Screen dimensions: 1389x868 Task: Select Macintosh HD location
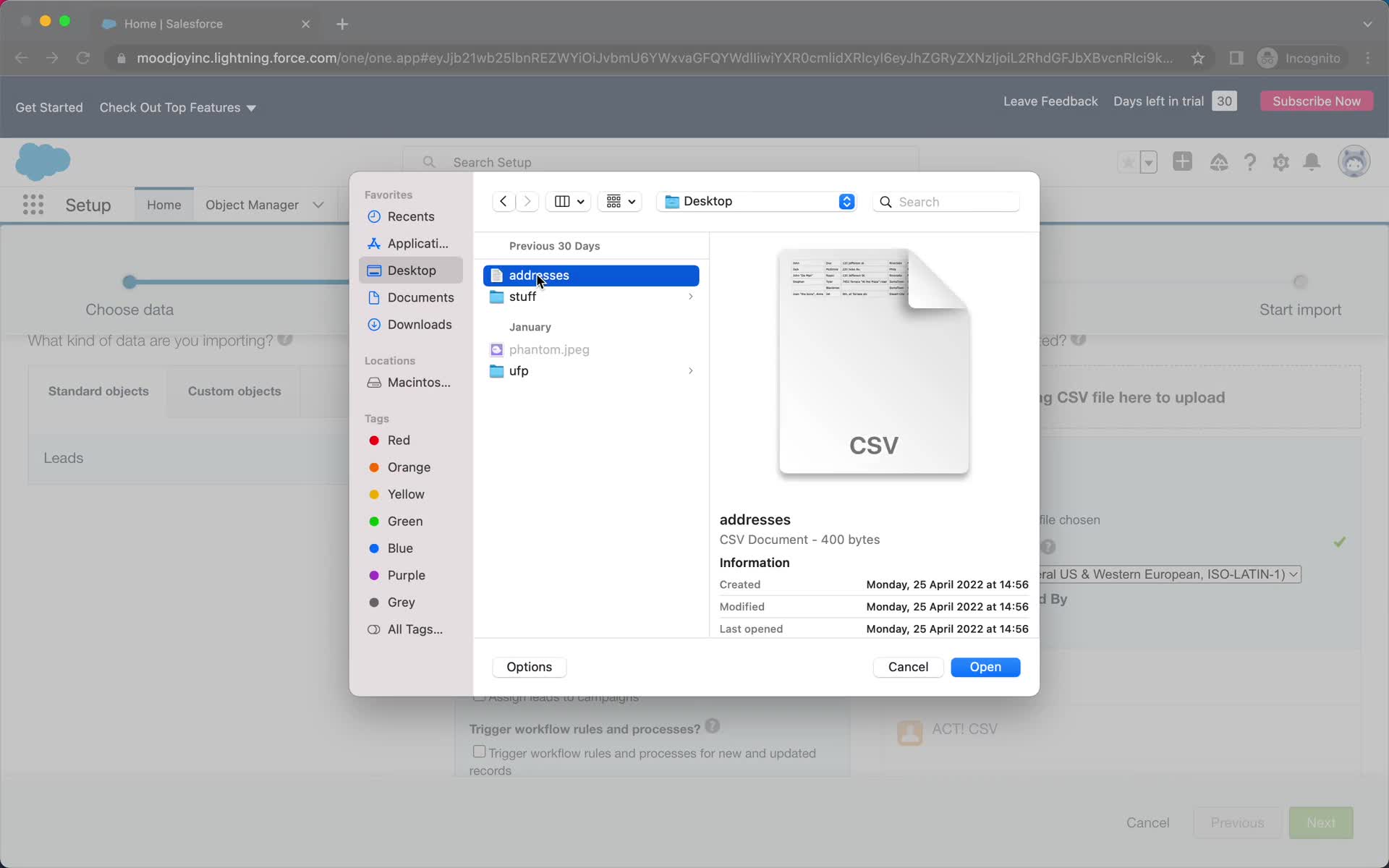[410, 383]
